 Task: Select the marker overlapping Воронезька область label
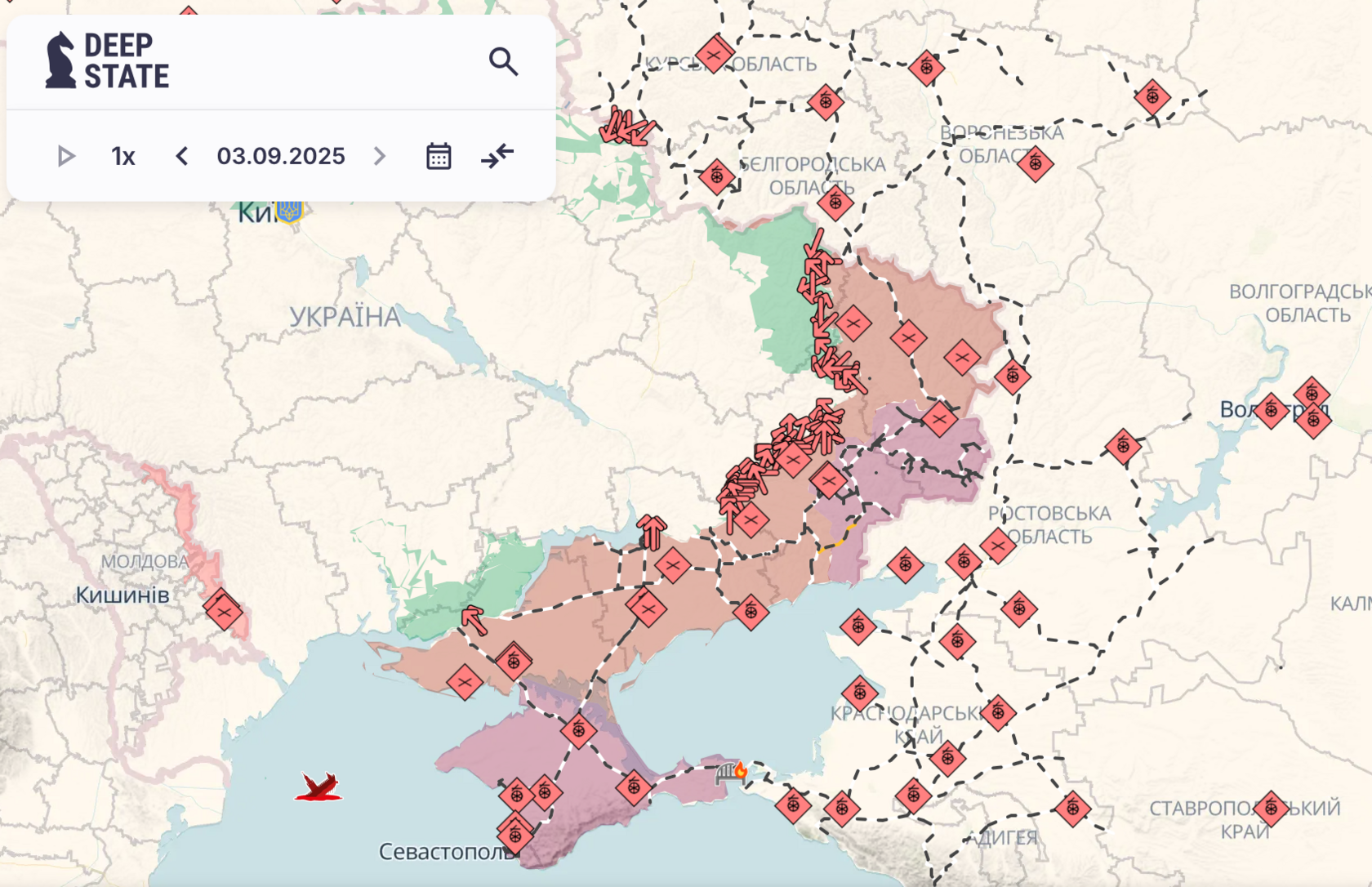click(1036, 164)
